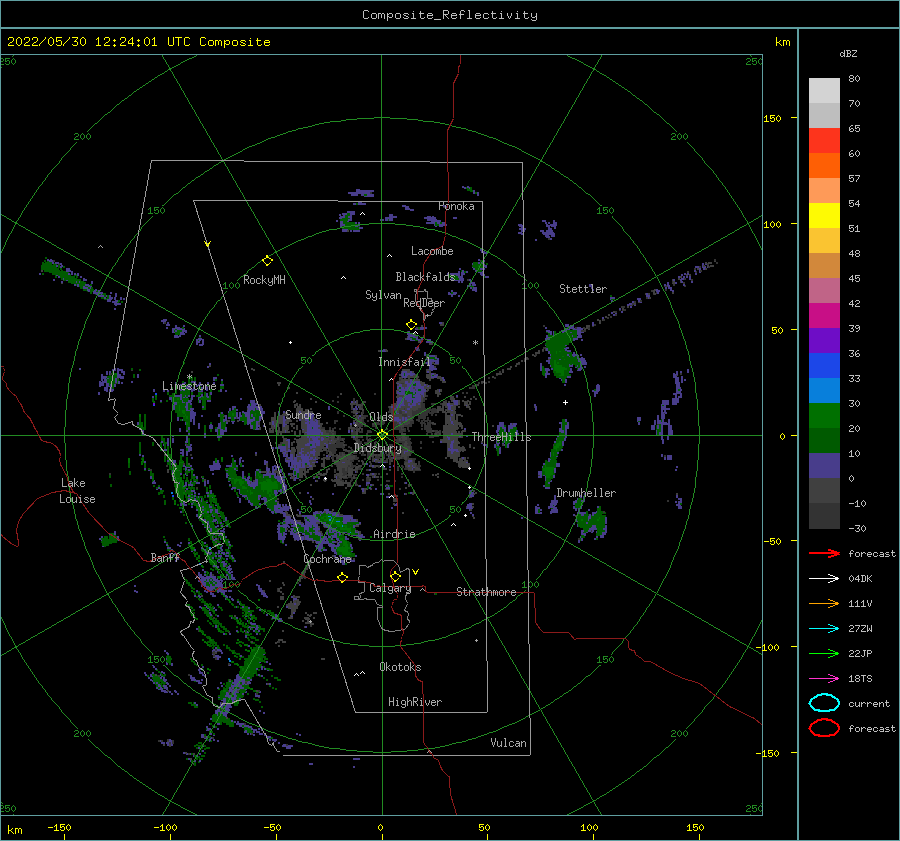Click the Sylvan label
This screenshot has height=841, width=900.
tap(383, 295)
